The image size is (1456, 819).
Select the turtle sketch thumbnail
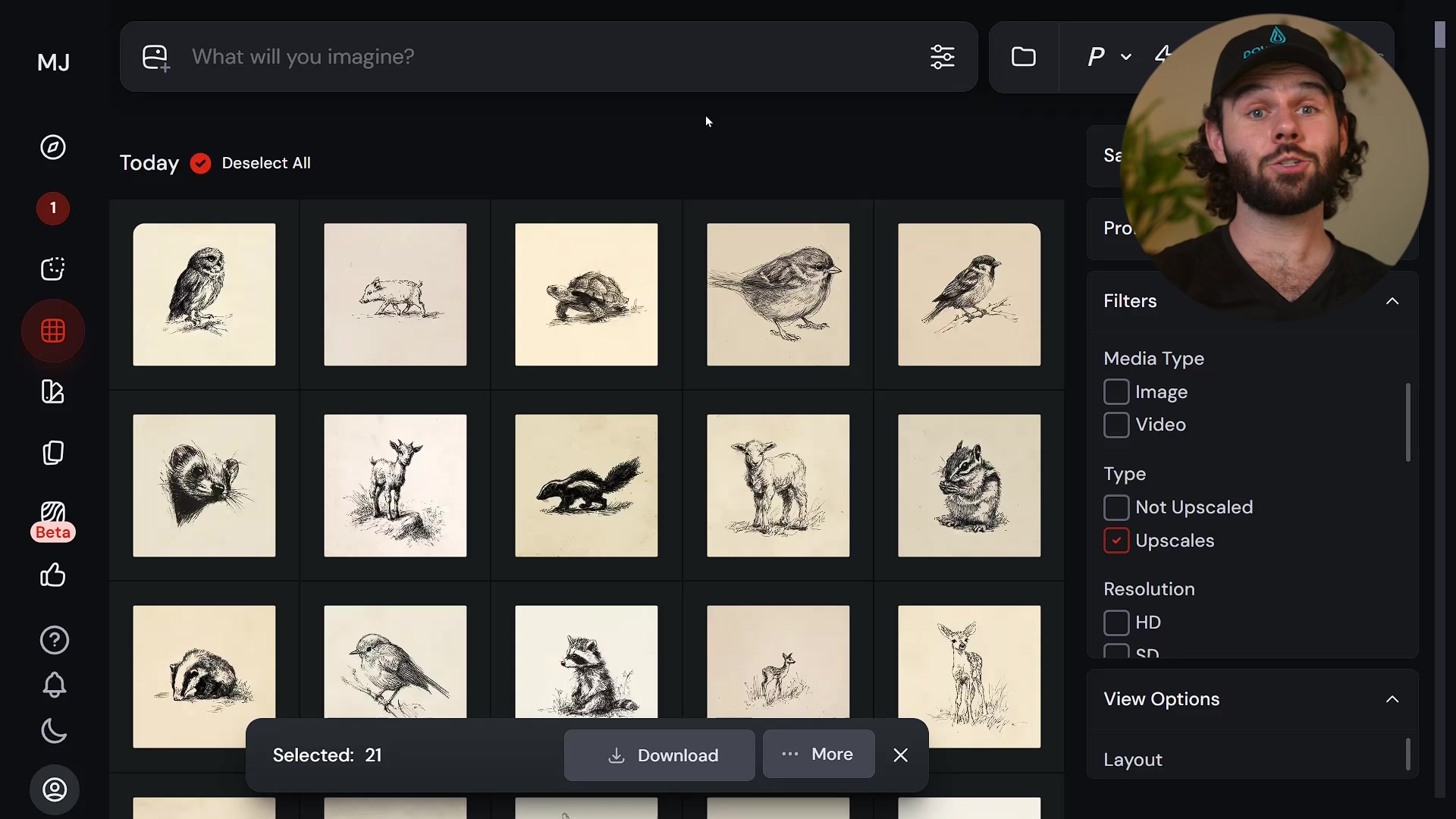[x=586, y=294]
